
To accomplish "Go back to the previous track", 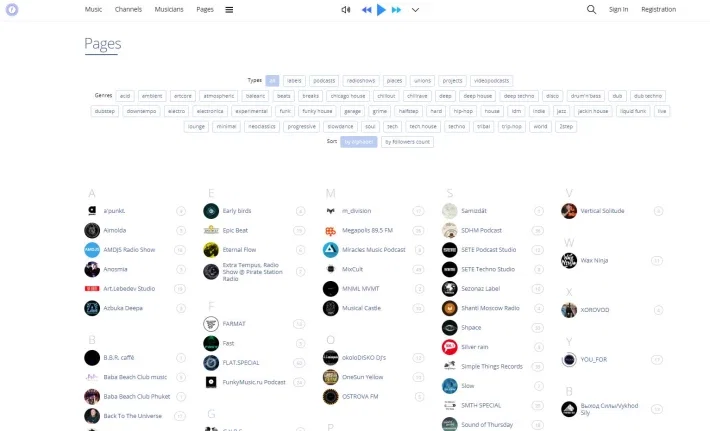I will 366,10.
